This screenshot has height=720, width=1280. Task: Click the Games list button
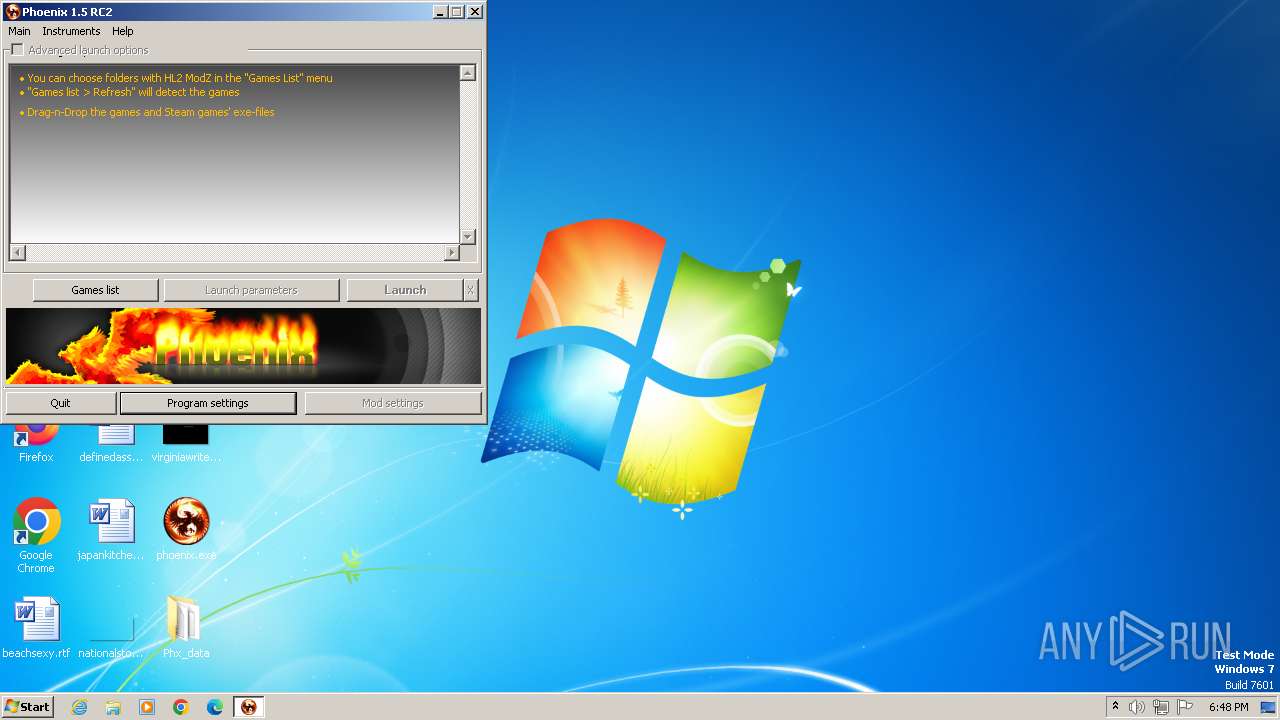[x=95, y=290]
